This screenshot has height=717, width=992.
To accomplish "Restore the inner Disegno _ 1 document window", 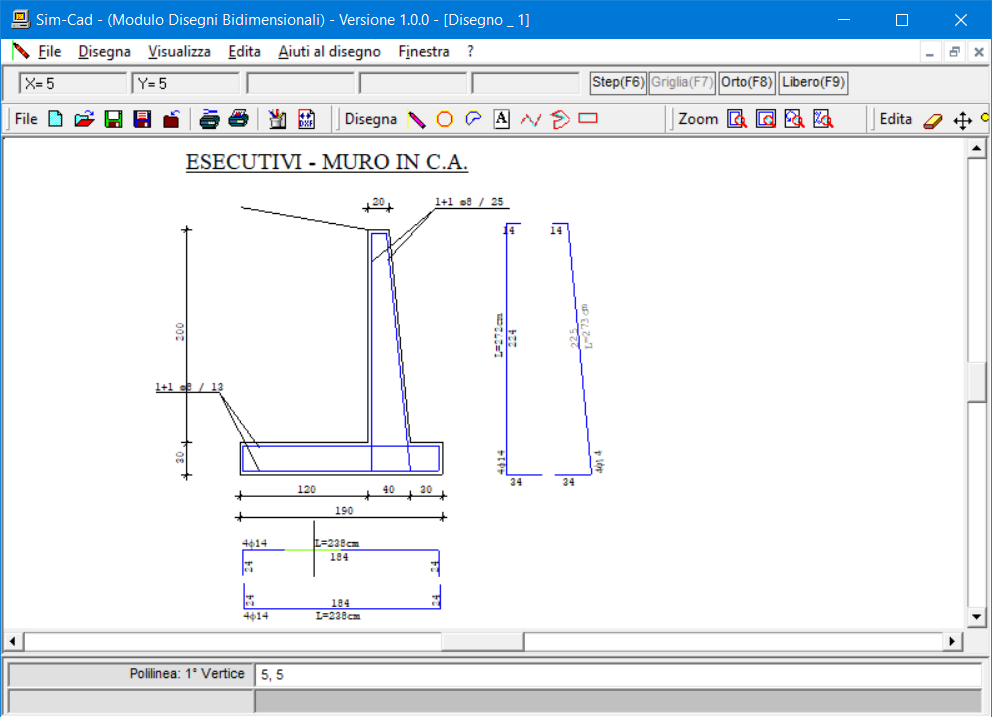I will point(954,52).
